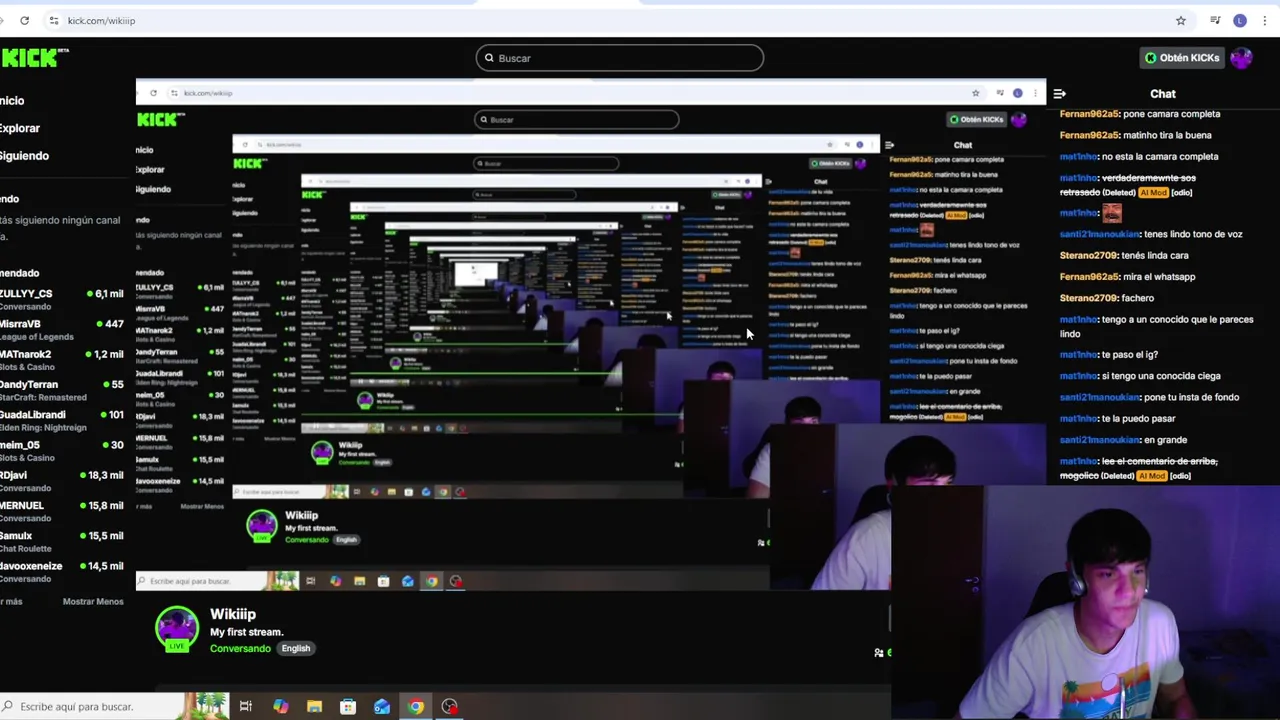Screen dimensions: 1280x720
Task: Open Windows Task View
Action: [245, 707]
